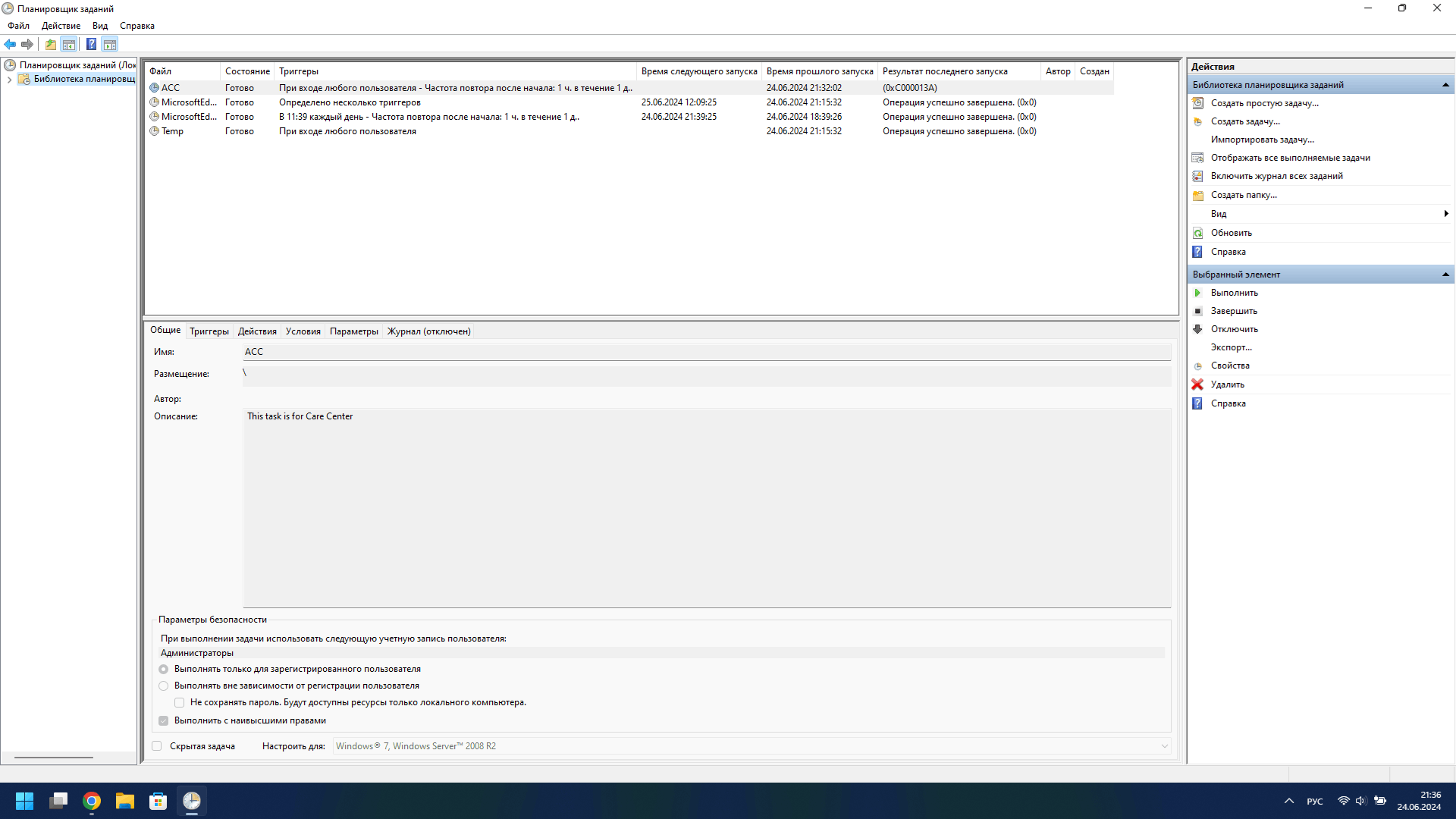Open Google Chrome from taskbar

[92, 801]
